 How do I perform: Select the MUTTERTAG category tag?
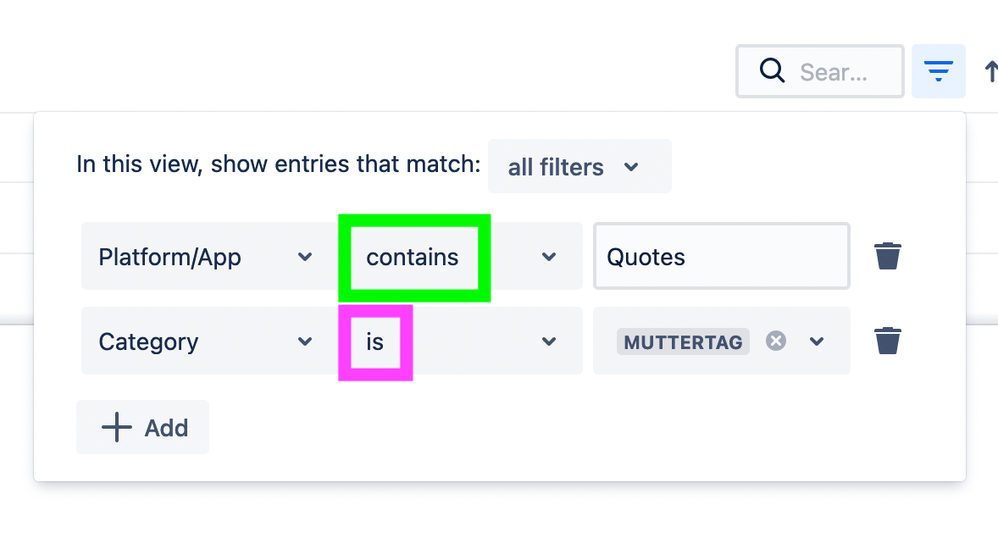(x=683, y=342)
